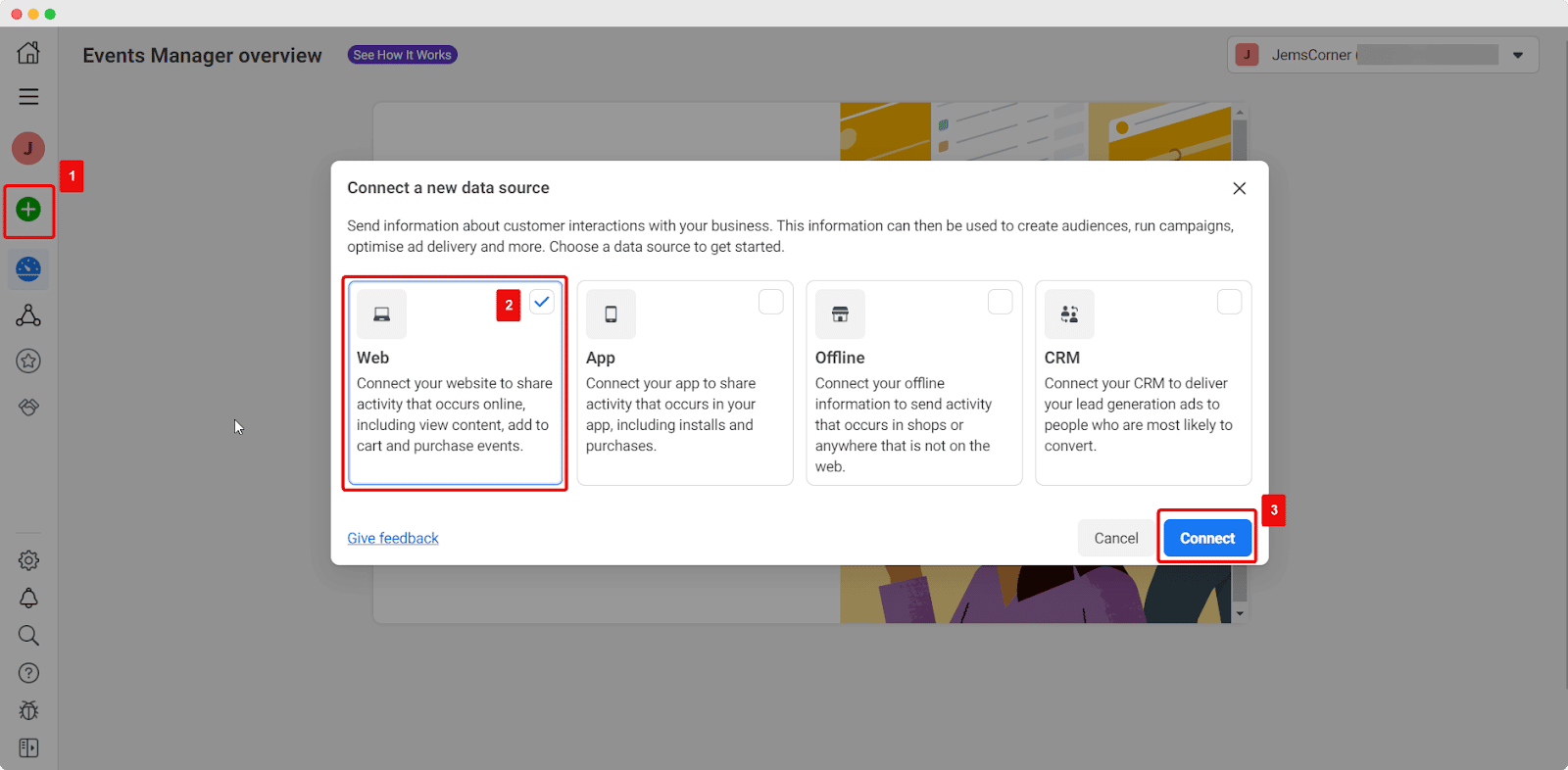Open the handshake partner integrations icon
The height and width of the screenshot is (770, 1568).
[28, 407]
